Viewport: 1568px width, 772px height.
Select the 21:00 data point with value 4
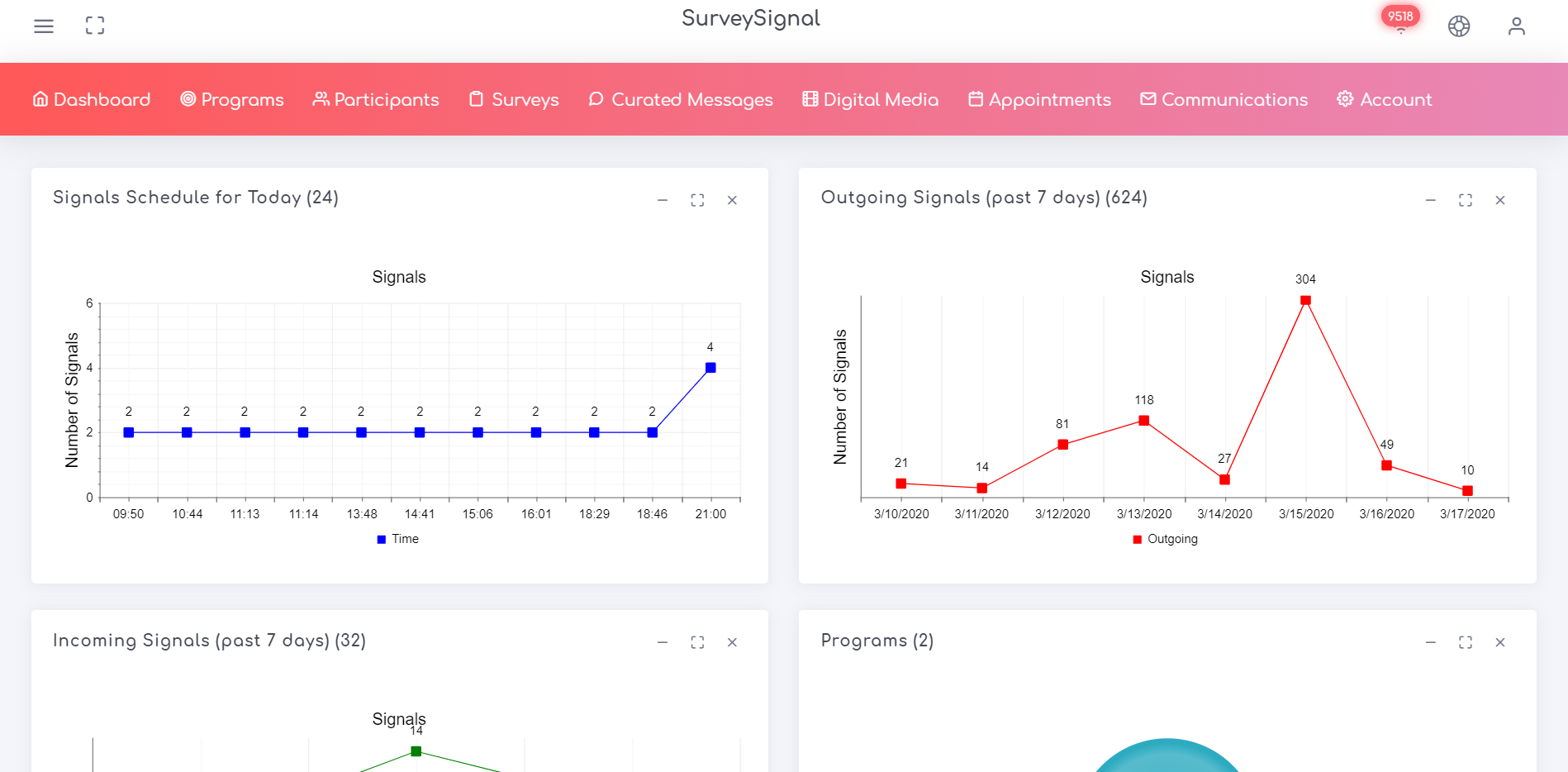click(710, 368)
